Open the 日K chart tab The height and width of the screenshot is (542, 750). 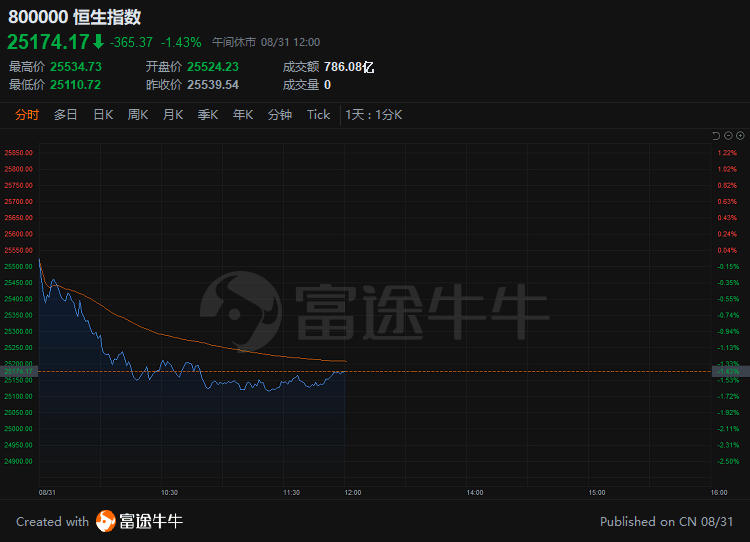103,115
